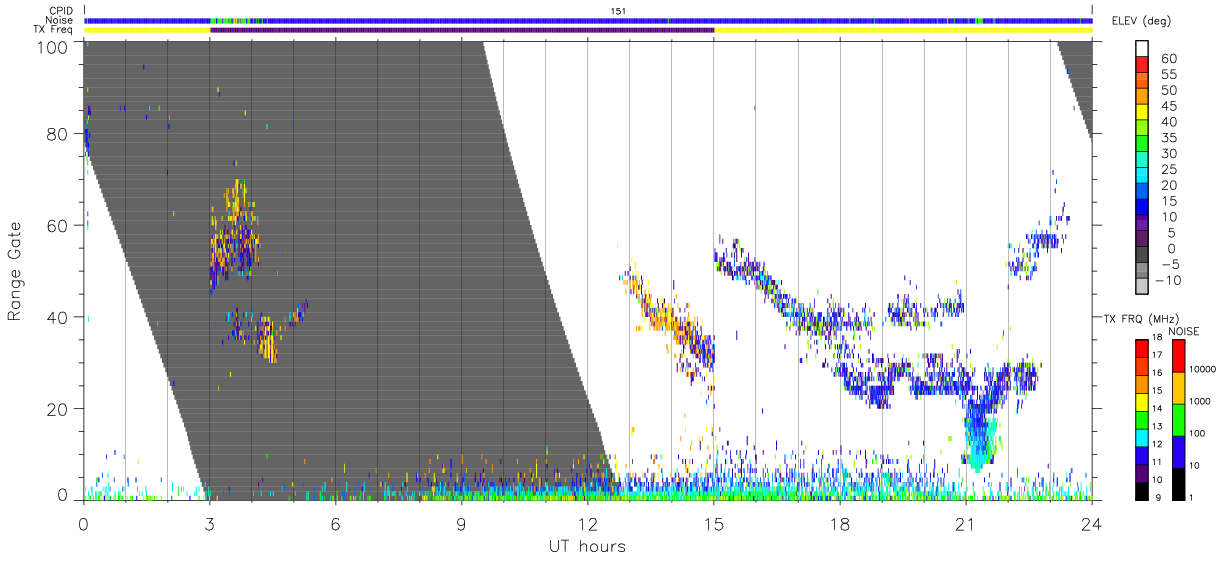Image resolution: width=1228 pixels, height=567 pixels.
Task: Click the UT hours tick label 21
Action: coord(966,523)
